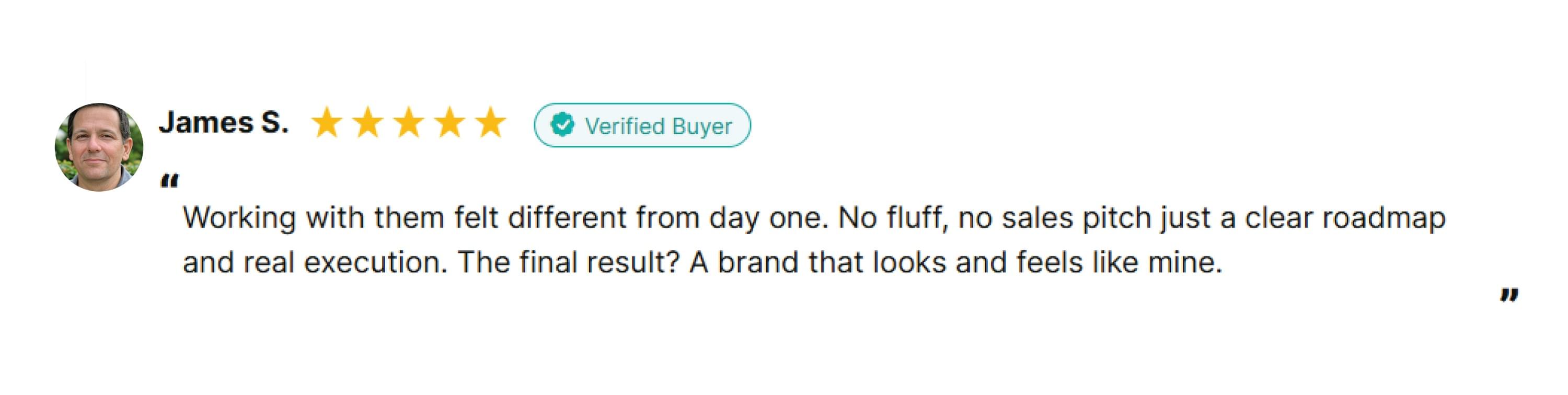Click the Verified Buyer badge text
Image resolution: width=1568 pixels, height=395 pixels.
click(x=658, y=126)
